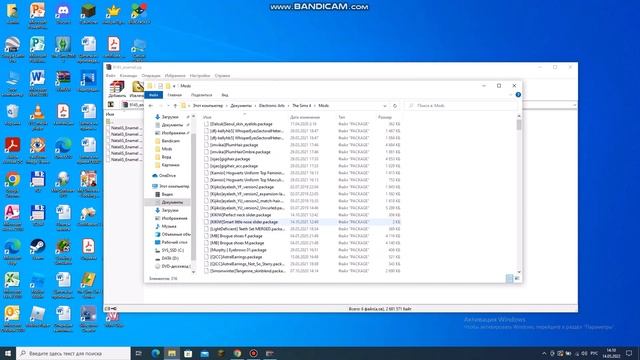Open the Вид ribbon tab
The image size is (640, 360).
tap(224, 95)
